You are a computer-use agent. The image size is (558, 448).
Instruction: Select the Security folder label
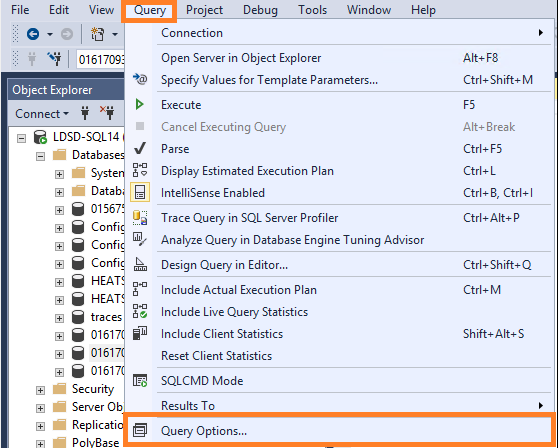93,389
